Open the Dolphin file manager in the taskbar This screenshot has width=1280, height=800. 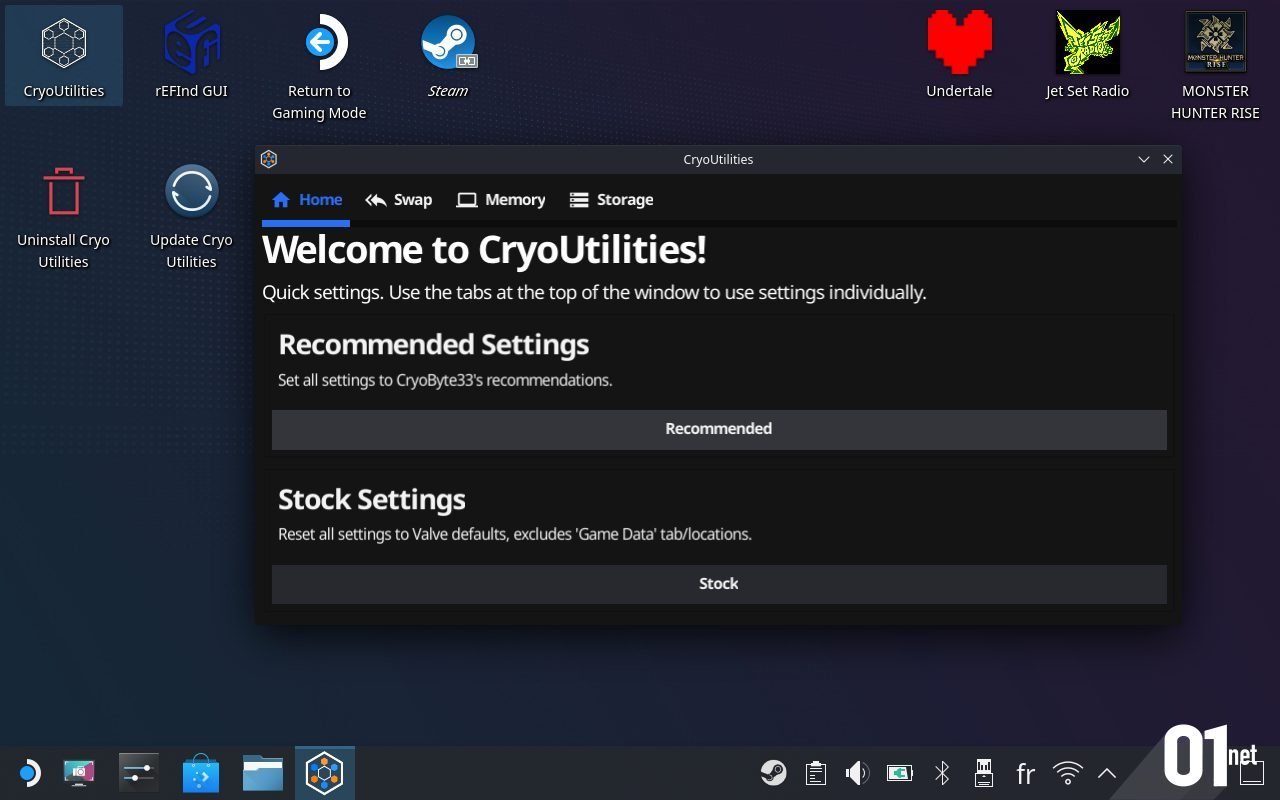263,773
